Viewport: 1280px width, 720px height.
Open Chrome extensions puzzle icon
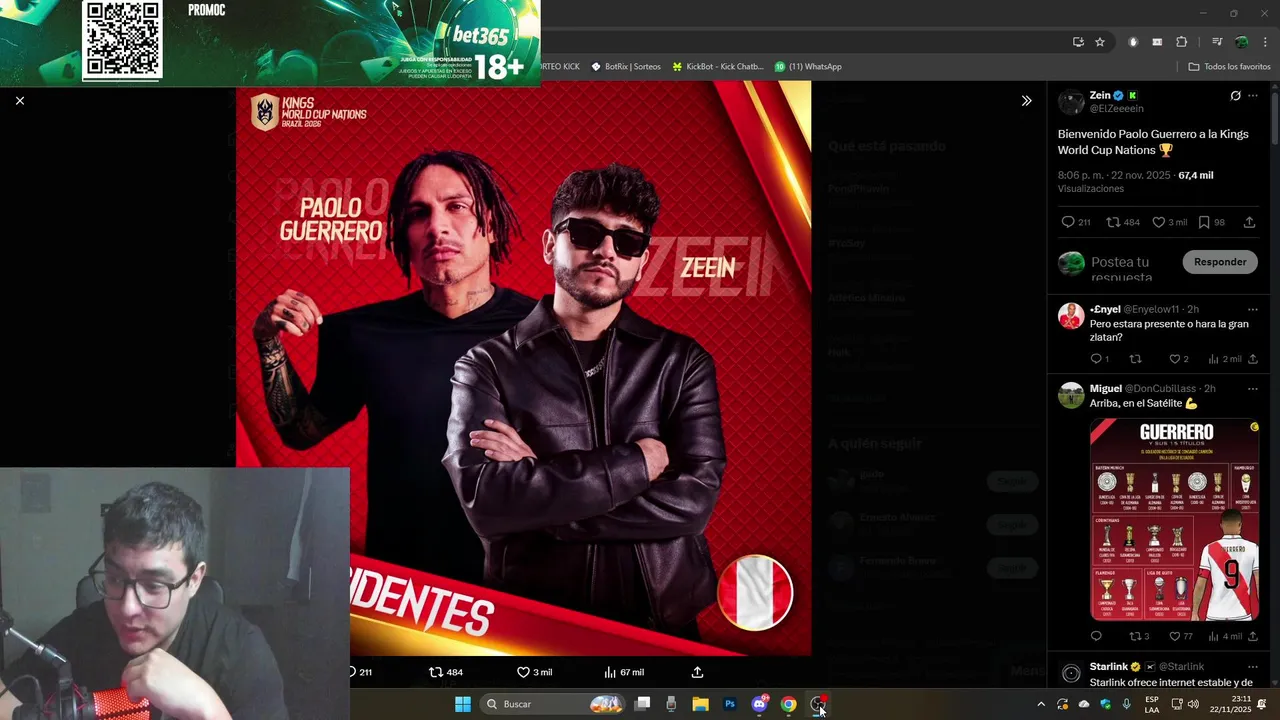click(x=1182, y=42)
